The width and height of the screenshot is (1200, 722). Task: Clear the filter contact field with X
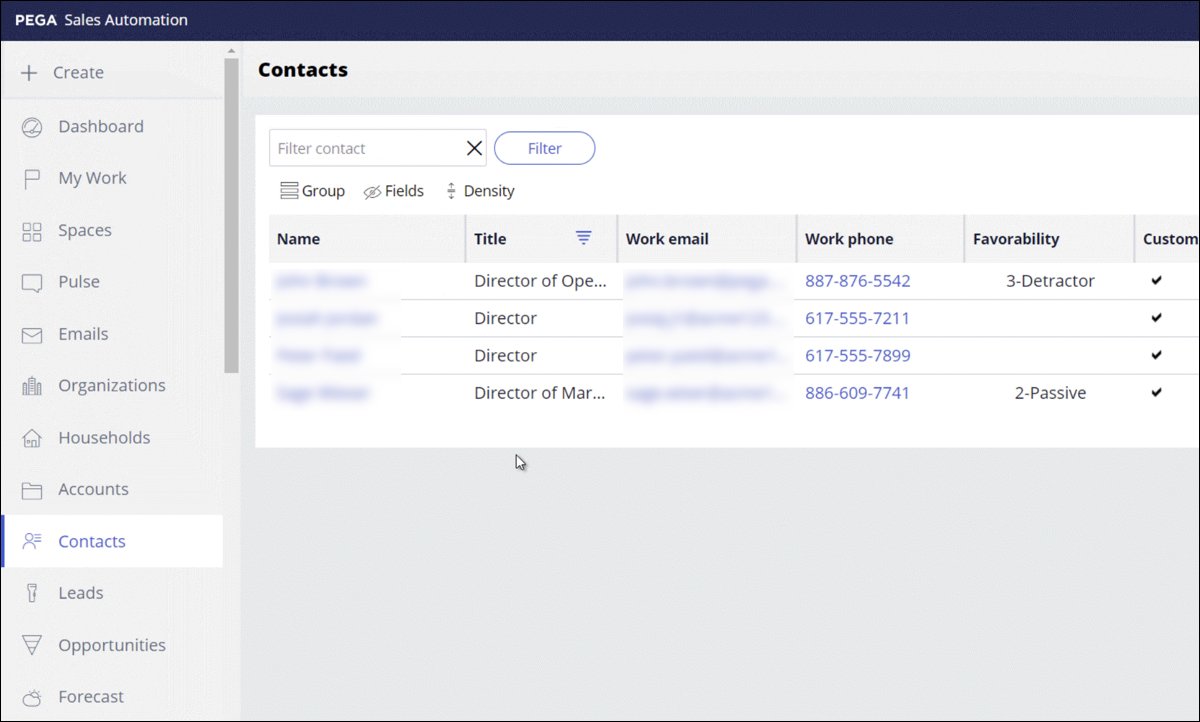[x=475, y=148]
